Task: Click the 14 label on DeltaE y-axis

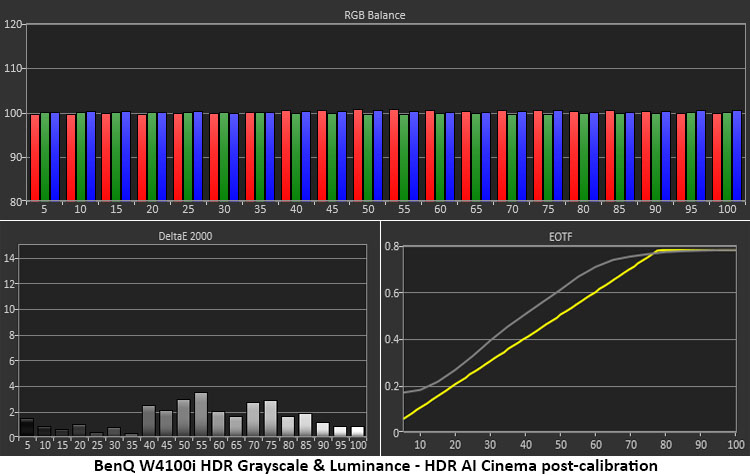Action: [11, 258]
